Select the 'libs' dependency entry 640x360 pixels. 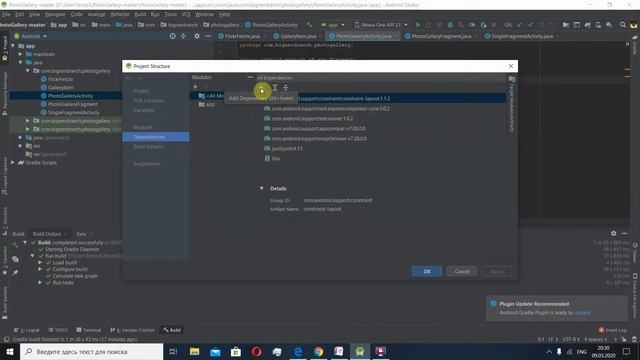pos(272,158)
